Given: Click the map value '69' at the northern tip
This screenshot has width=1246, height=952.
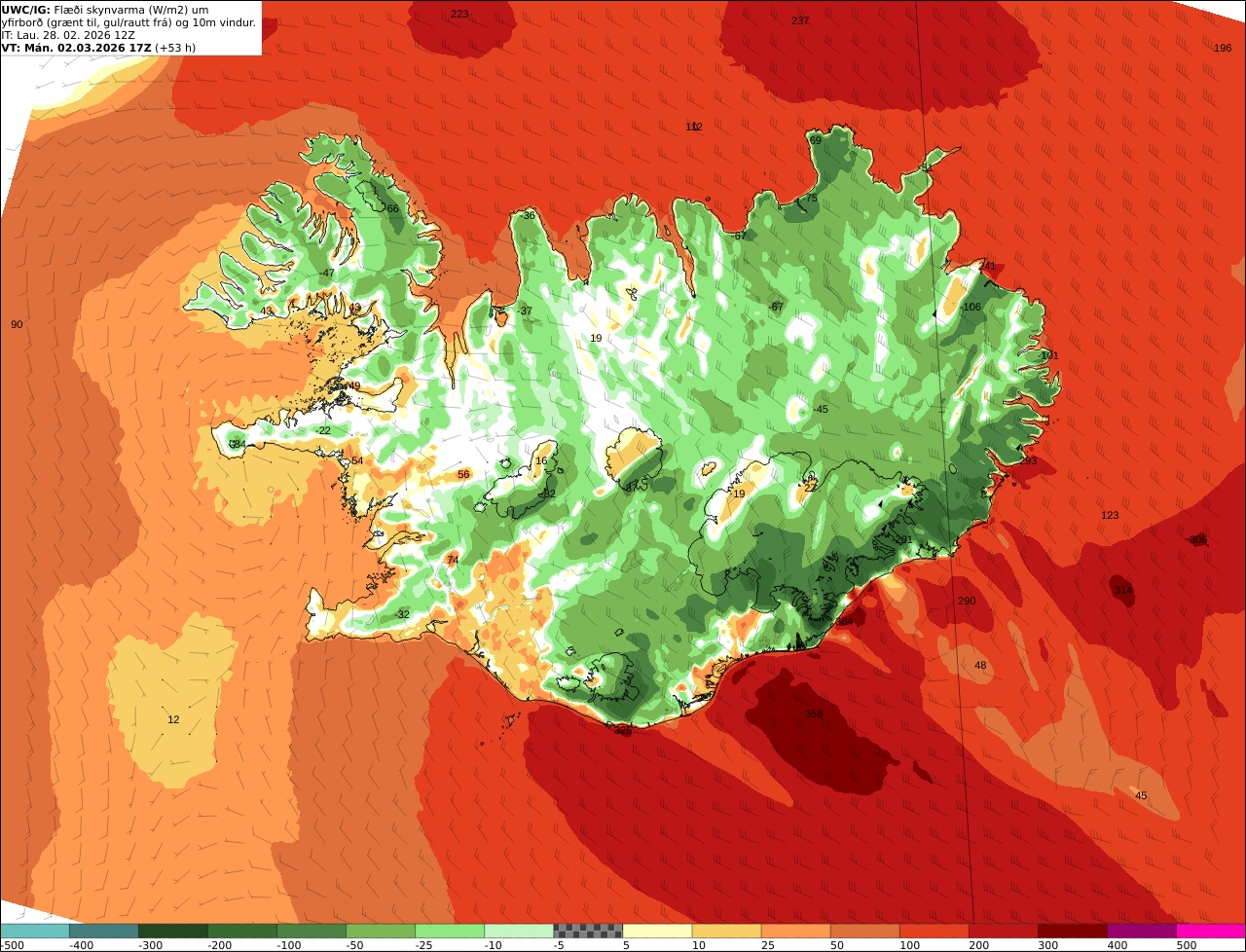Looking at the screenshot, I should [x=816, y=140].
